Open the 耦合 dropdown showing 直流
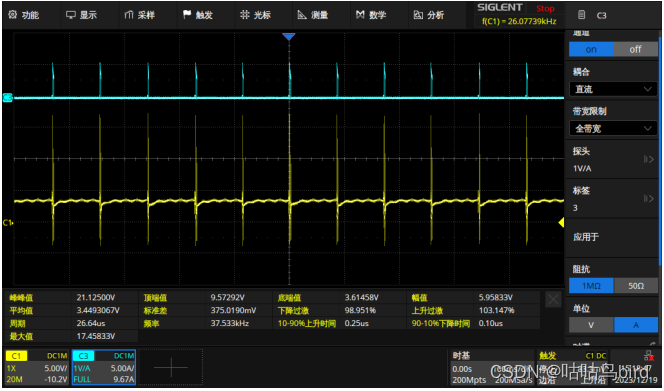 click(x=613, y=89)
